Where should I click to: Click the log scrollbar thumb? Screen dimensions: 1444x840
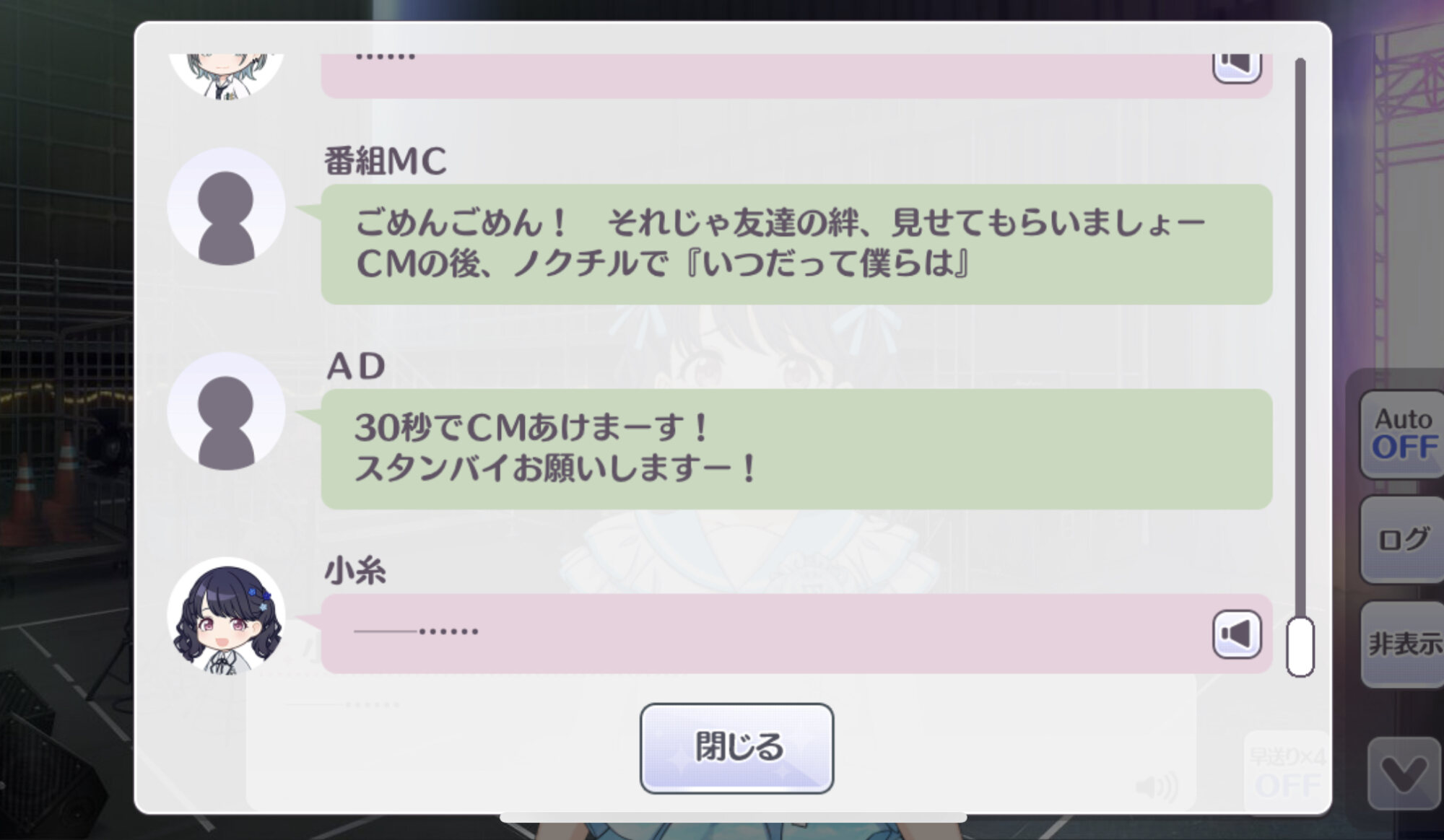(x=1300, y=647)
